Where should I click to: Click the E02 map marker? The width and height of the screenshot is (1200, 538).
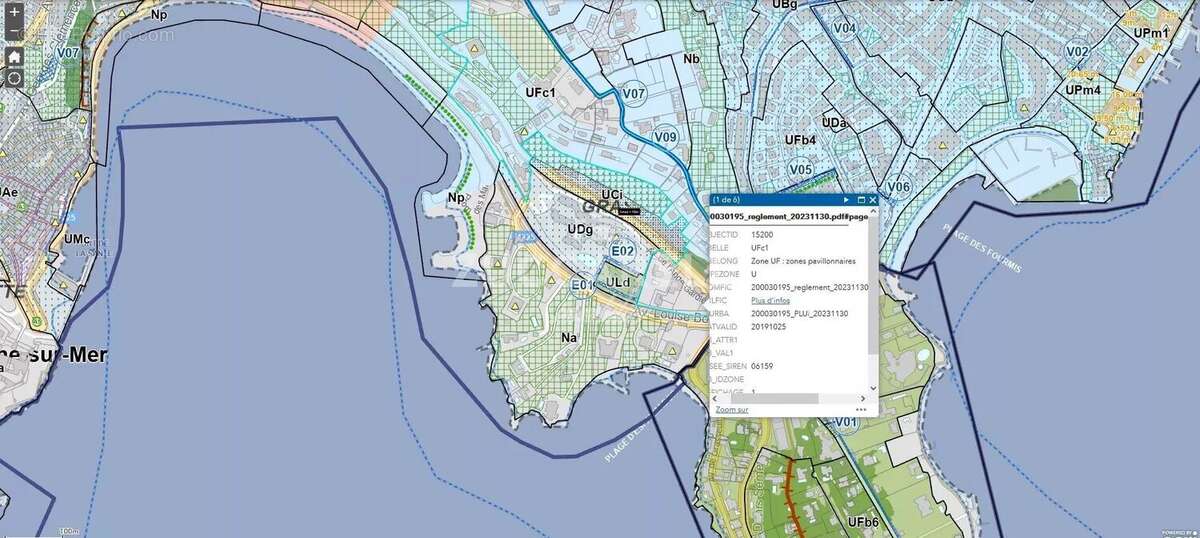(622, 251)
